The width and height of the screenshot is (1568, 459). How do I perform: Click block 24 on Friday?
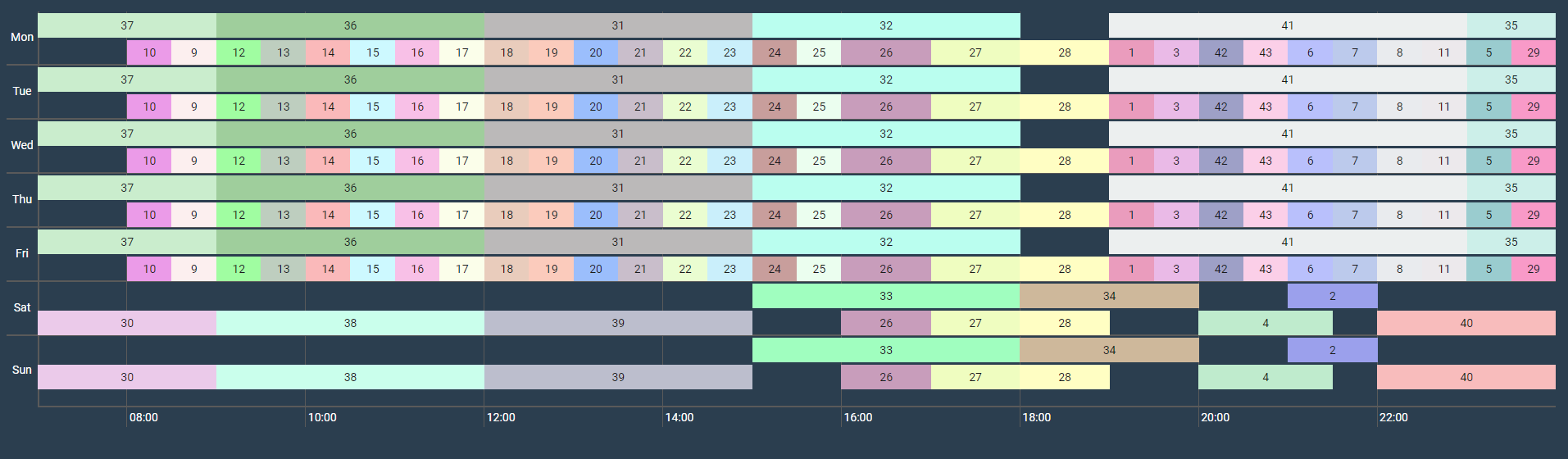[775, 269]
